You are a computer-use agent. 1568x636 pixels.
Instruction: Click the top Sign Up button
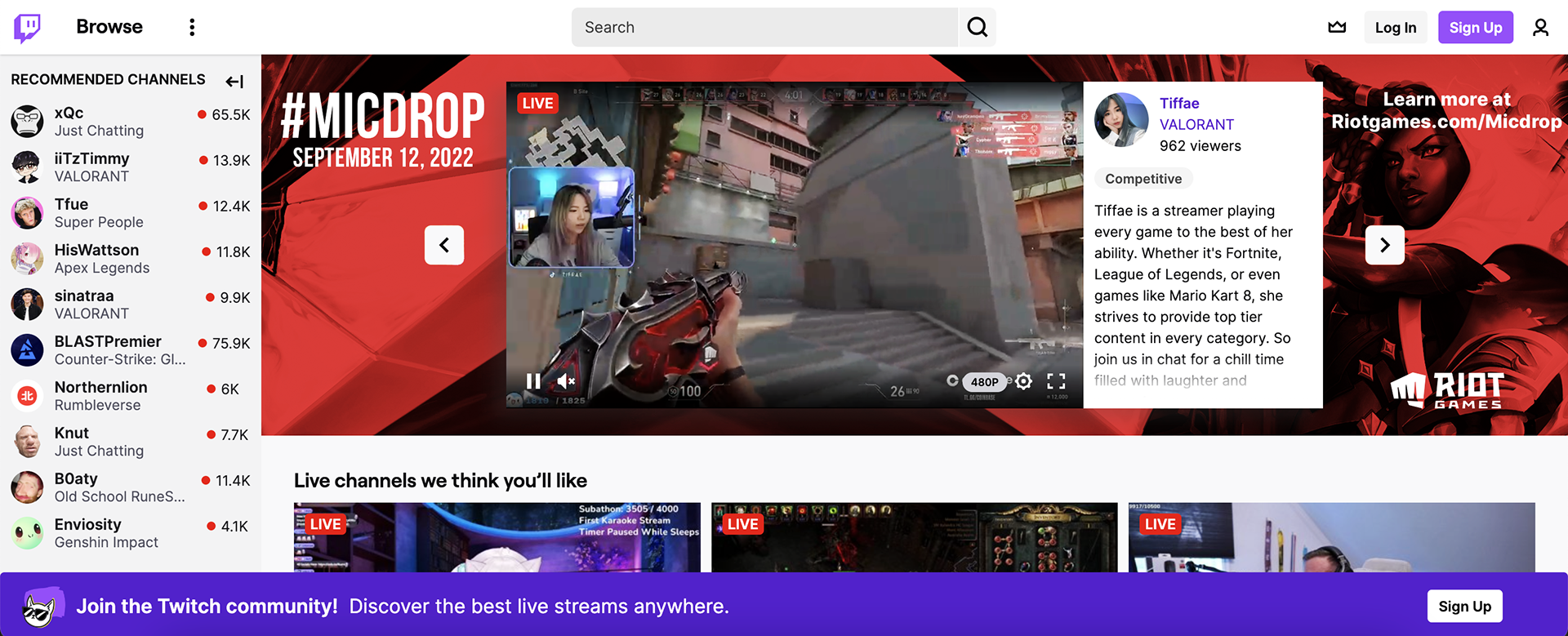(1476, 28)
